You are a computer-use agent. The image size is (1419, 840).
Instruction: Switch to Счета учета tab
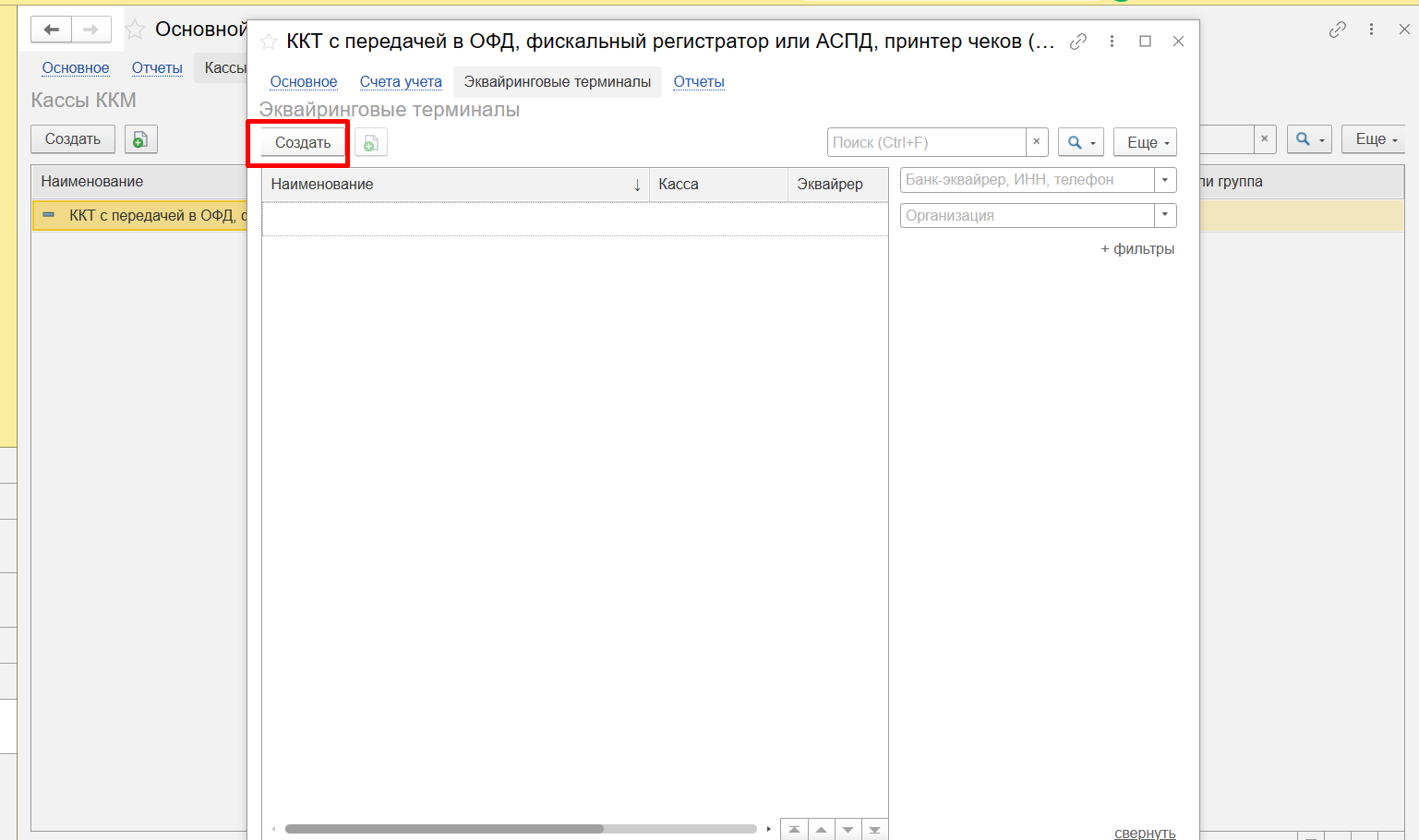click(401, 81)
